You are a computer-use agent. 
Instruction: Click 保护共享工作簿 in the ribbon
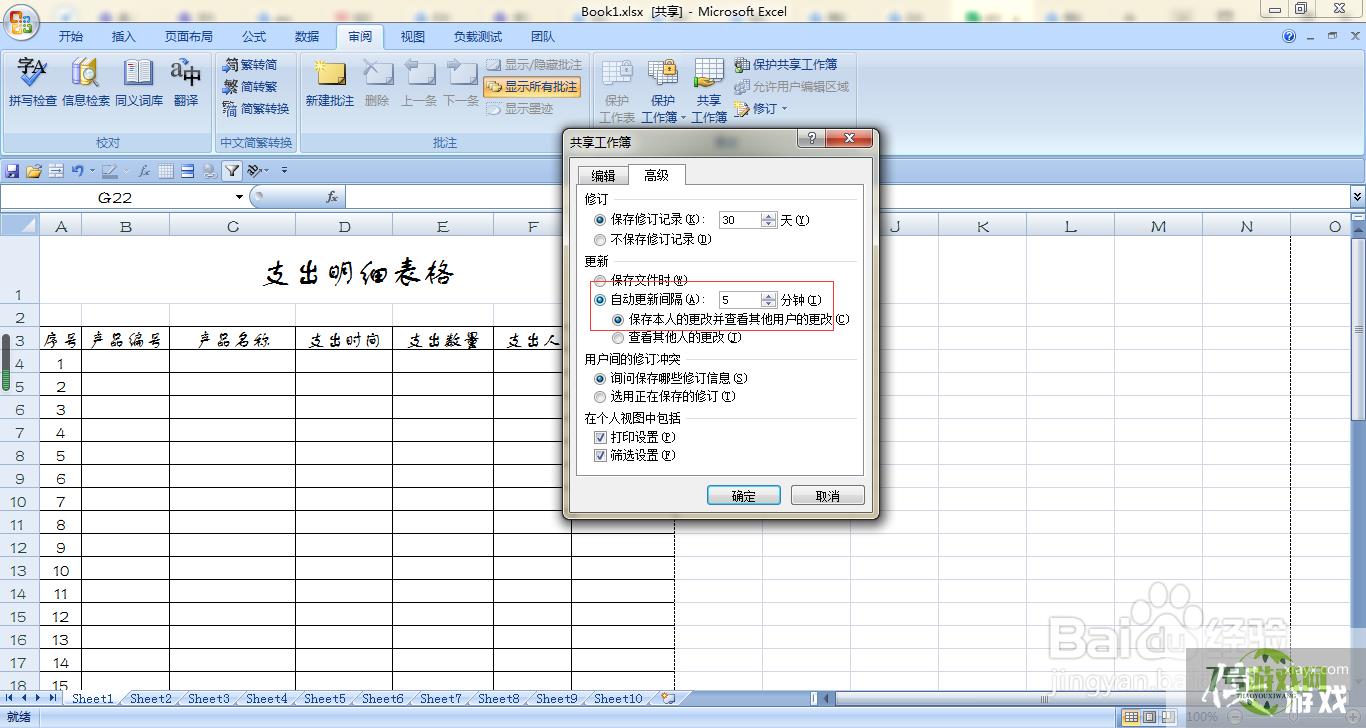[x=786, y=64]
